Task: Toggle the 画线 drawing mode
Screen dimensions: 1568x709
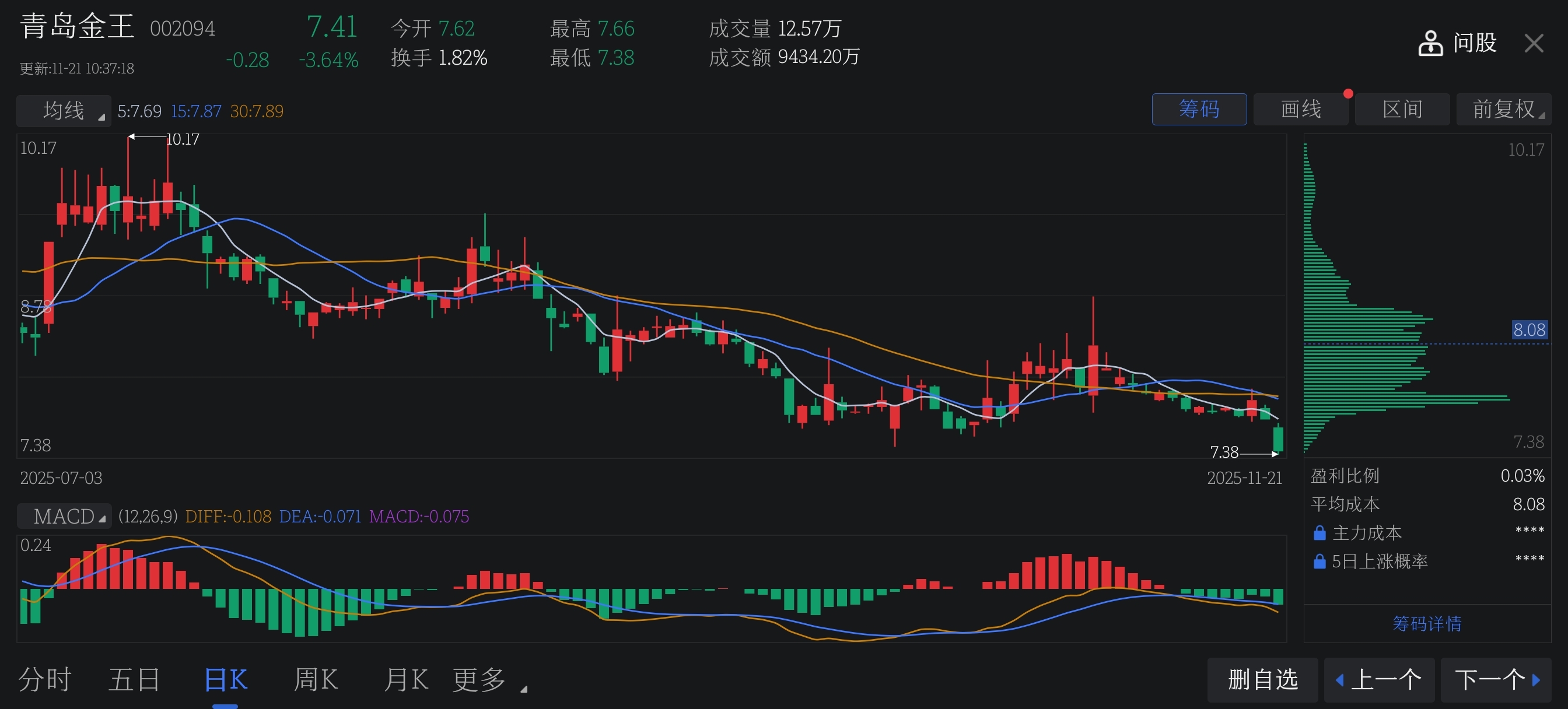Action: coord(1300,110)
